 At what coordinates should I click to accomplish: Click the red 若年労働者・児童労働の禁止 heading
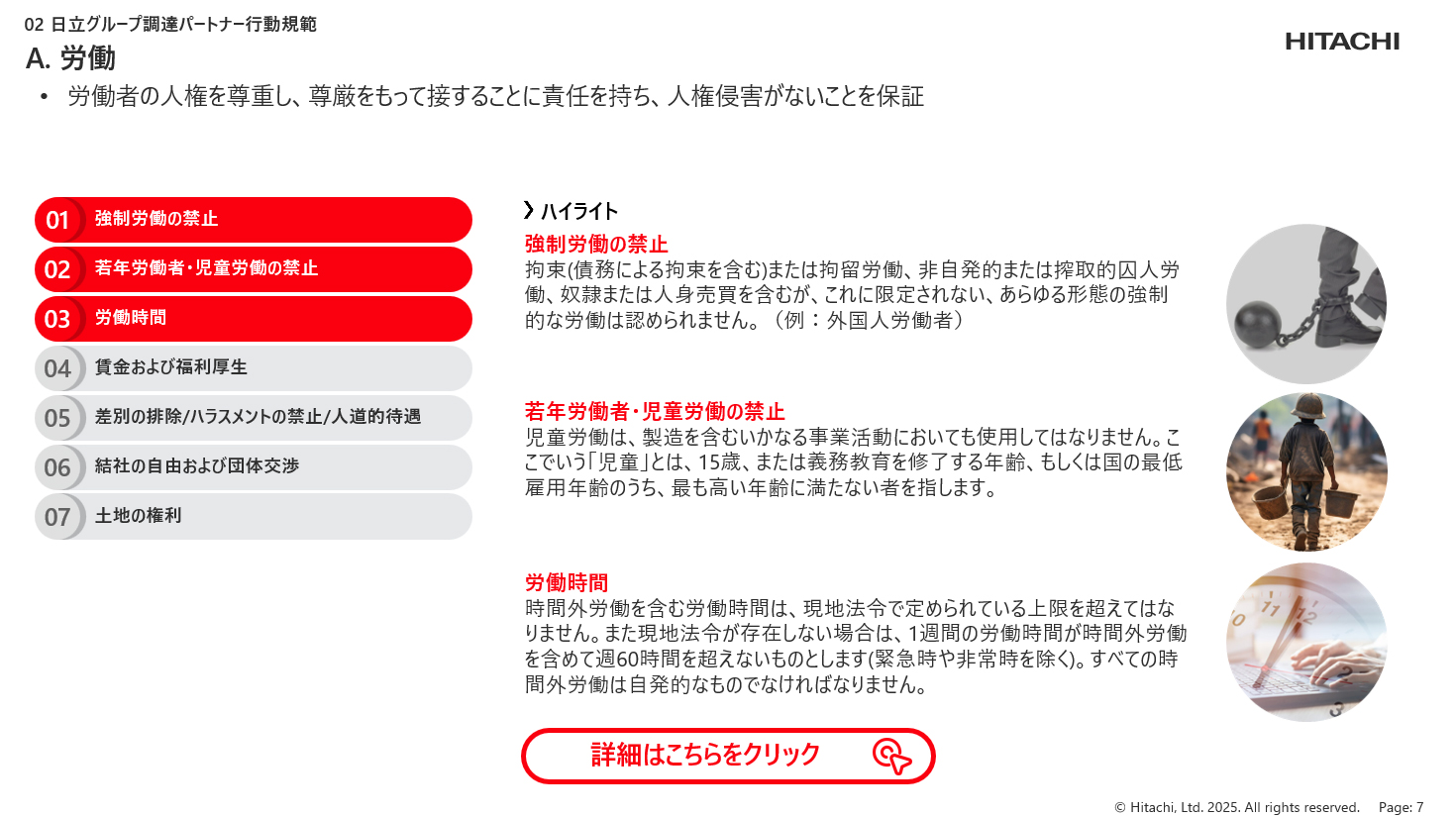click(655, 411)
